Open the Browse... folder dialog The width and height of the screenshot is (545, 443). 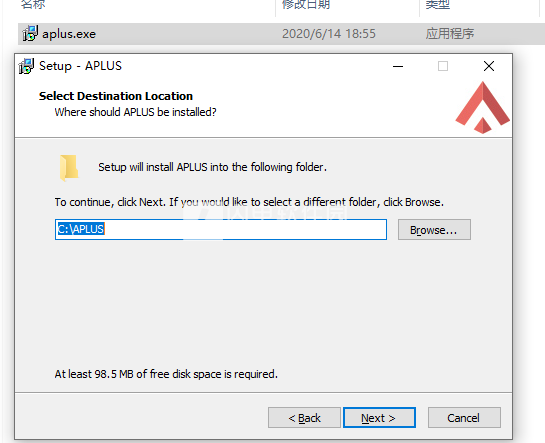tap(434, 229)
